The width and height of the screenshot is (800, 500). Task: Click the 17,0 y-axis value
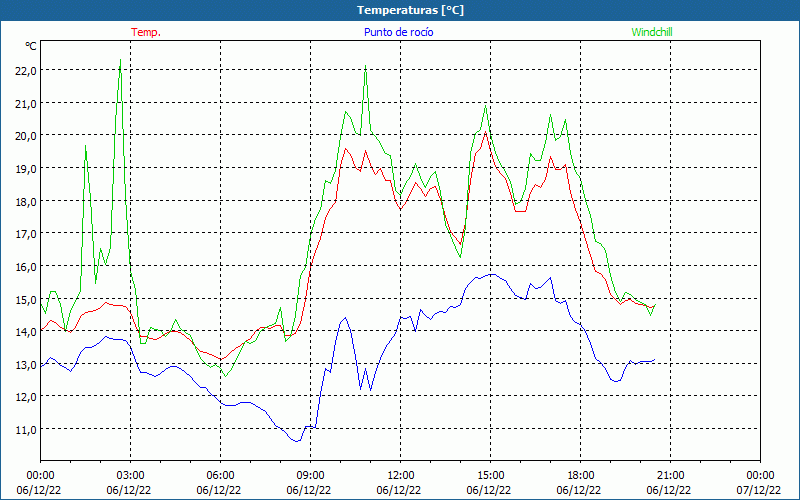pyautogui.click(x=26, y=234)
